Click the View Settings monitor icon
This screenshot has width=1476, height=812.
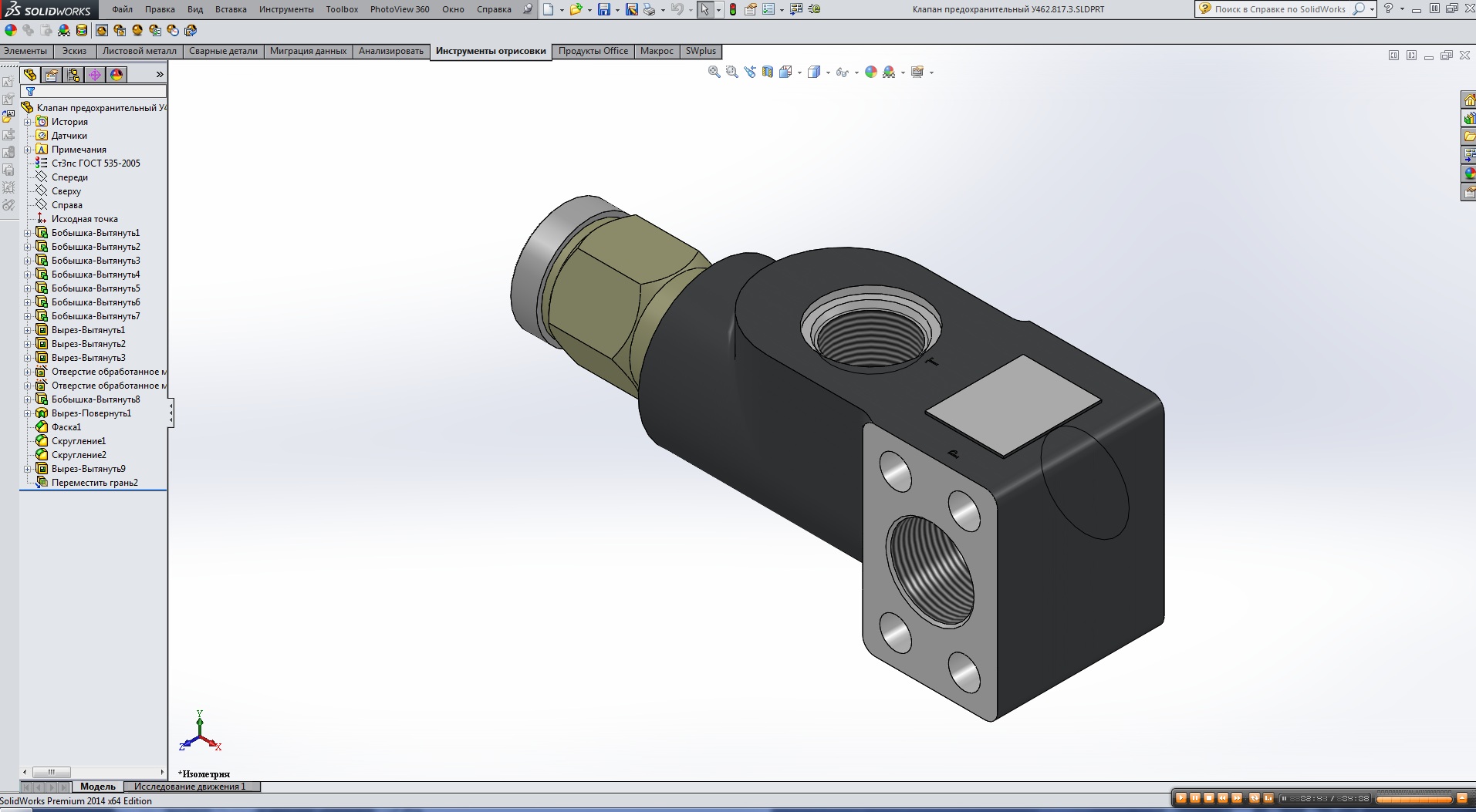pos(917,72)
